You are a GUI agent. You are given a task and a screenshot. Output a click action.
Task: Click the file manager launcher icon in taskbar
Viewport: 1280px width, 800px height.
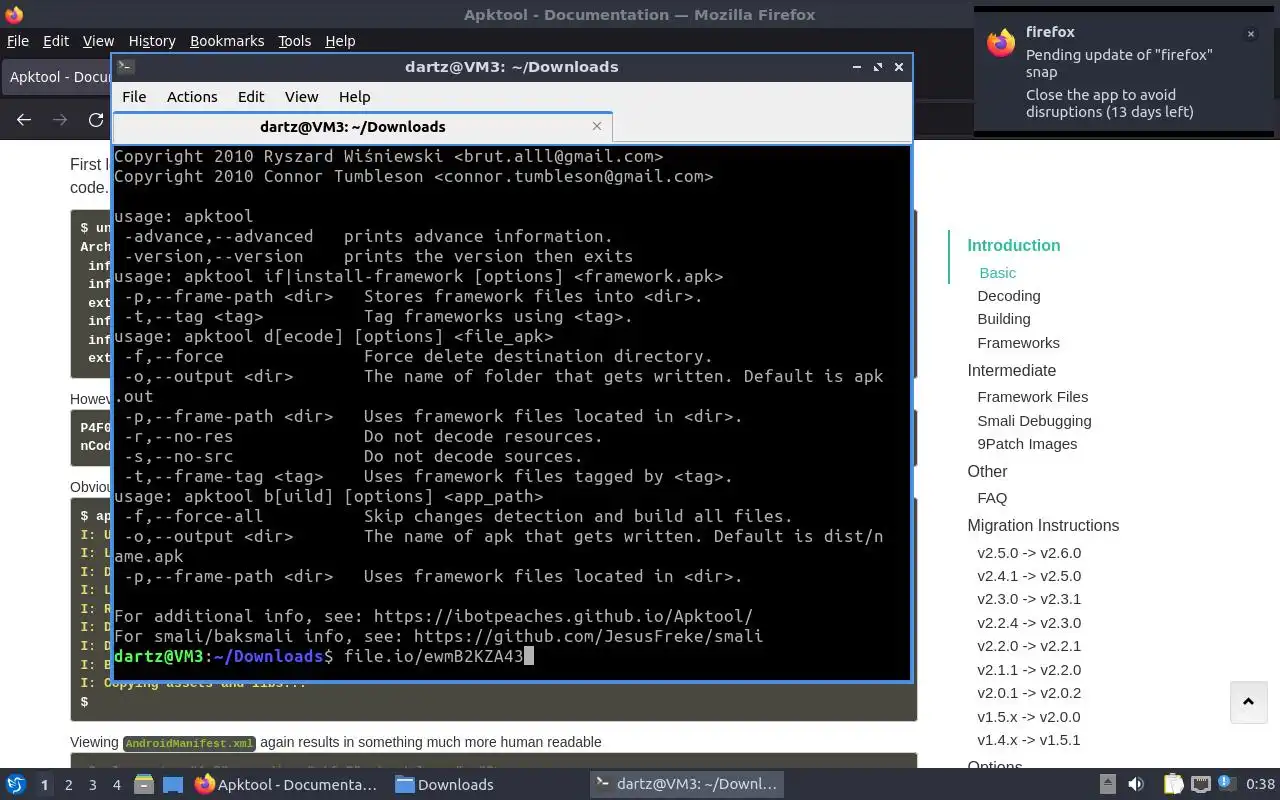point(143,785)
